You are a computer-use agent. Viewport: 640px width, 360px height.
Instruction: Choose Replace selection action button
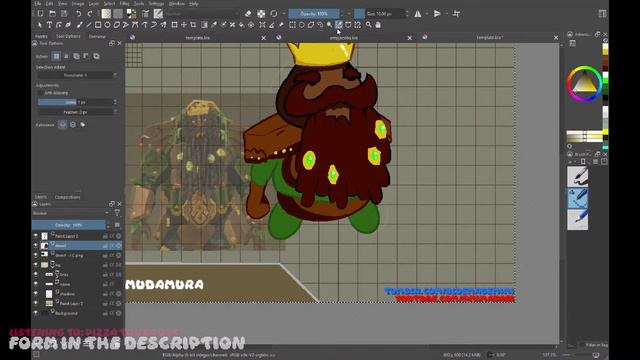pos(56,56)
